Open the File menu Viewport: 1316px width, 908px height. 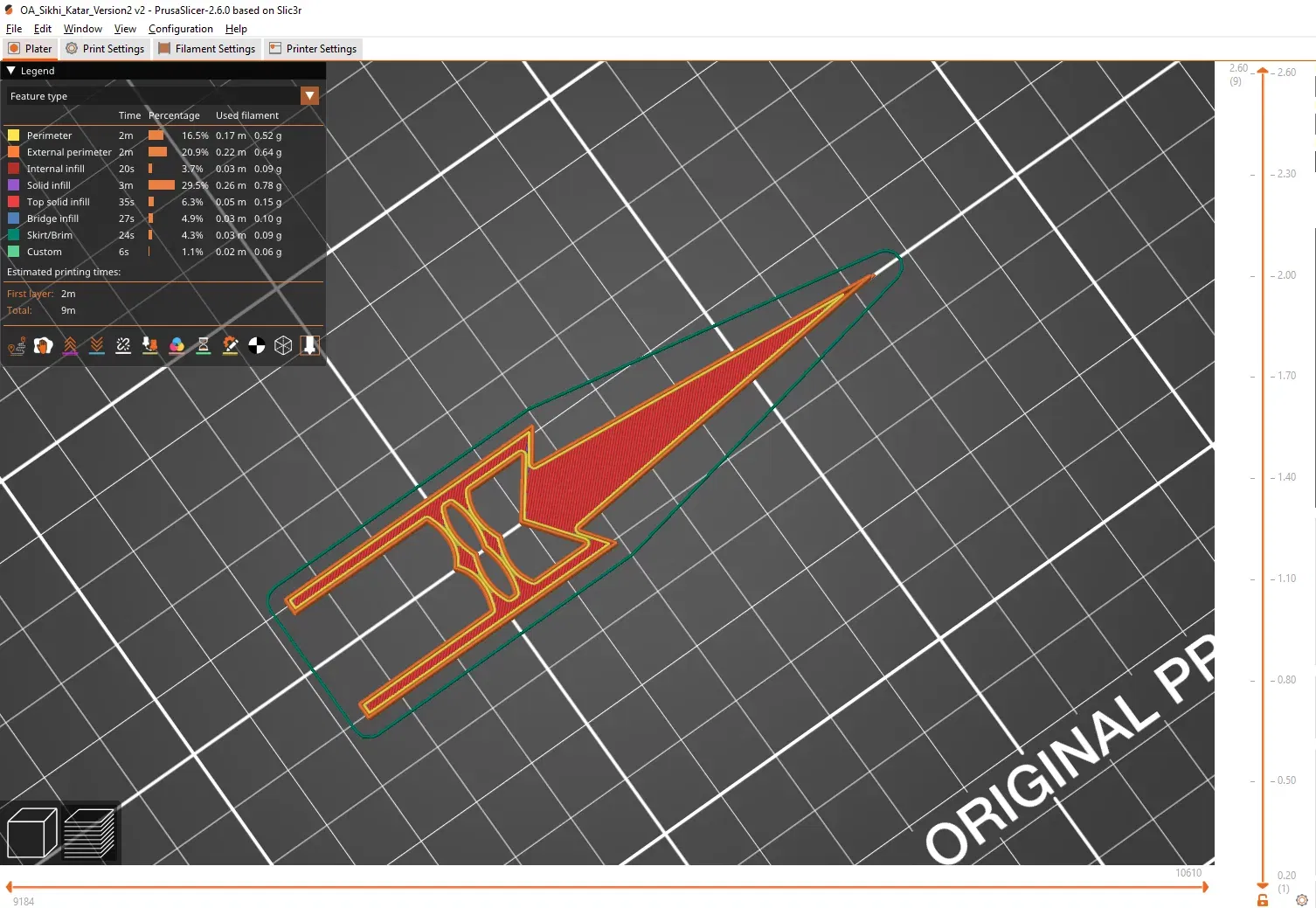(x=14, y=29)
